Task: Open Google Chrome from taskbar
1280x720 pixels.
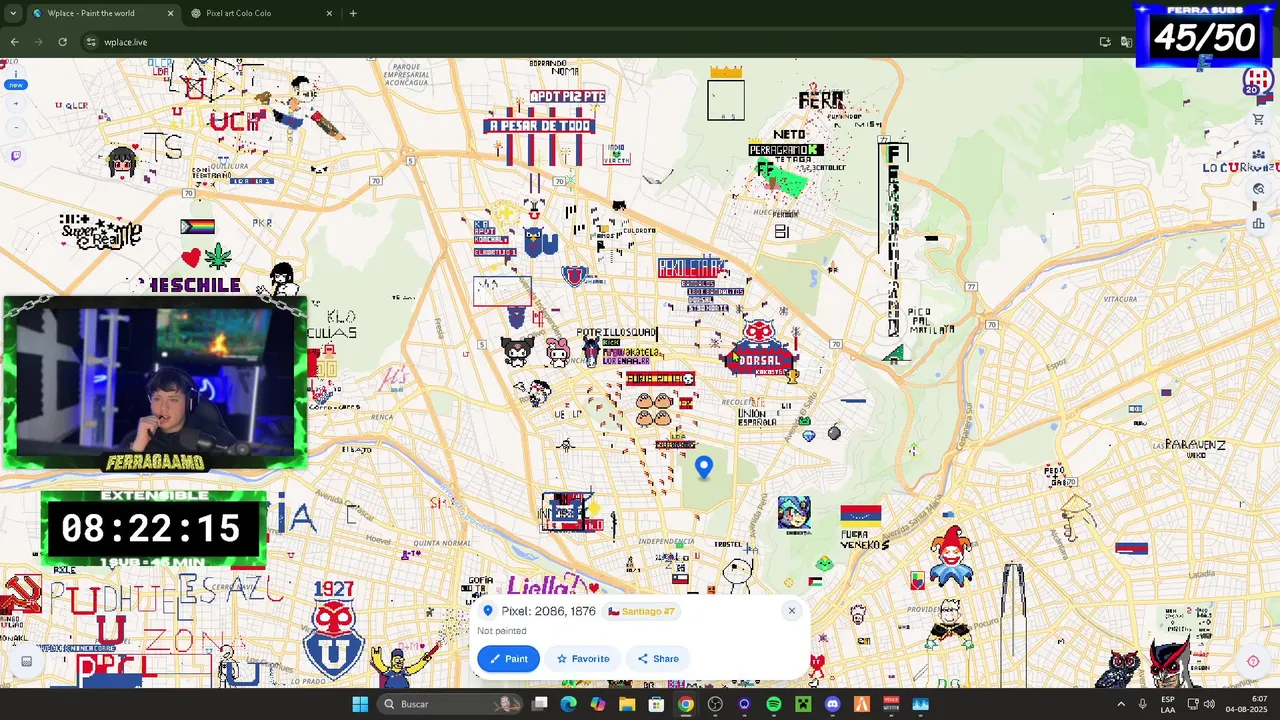Action: pyautogui.click(x=685, y=704)
